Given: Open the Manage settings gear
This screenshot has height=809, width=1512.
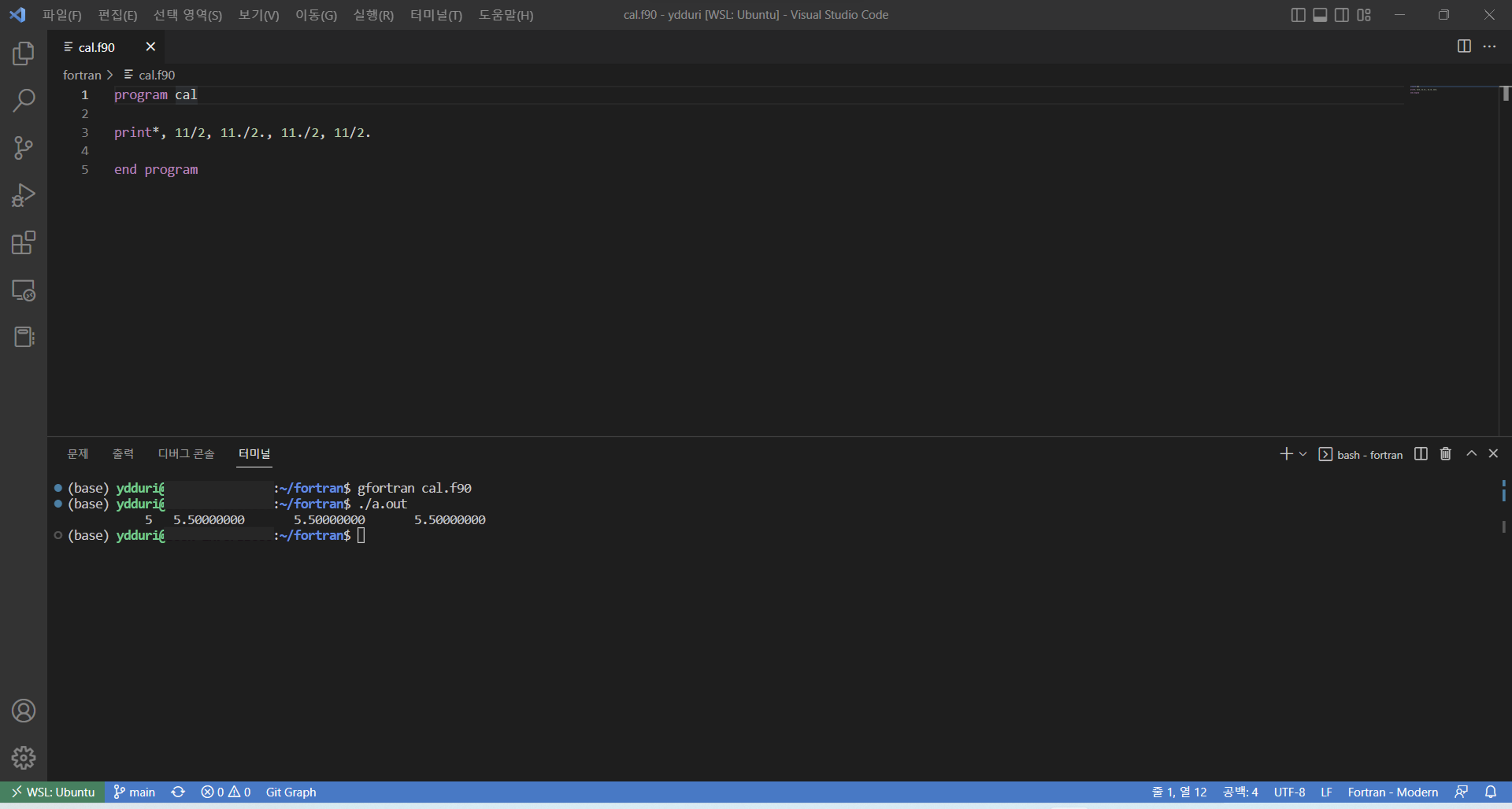Looking at the screenshot, I should 23,757.
